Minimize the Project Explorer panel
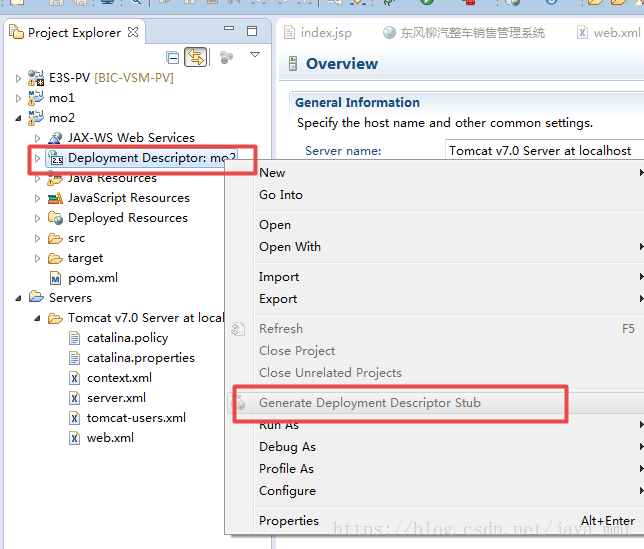The image size is (644, 549). click(229, 28)
